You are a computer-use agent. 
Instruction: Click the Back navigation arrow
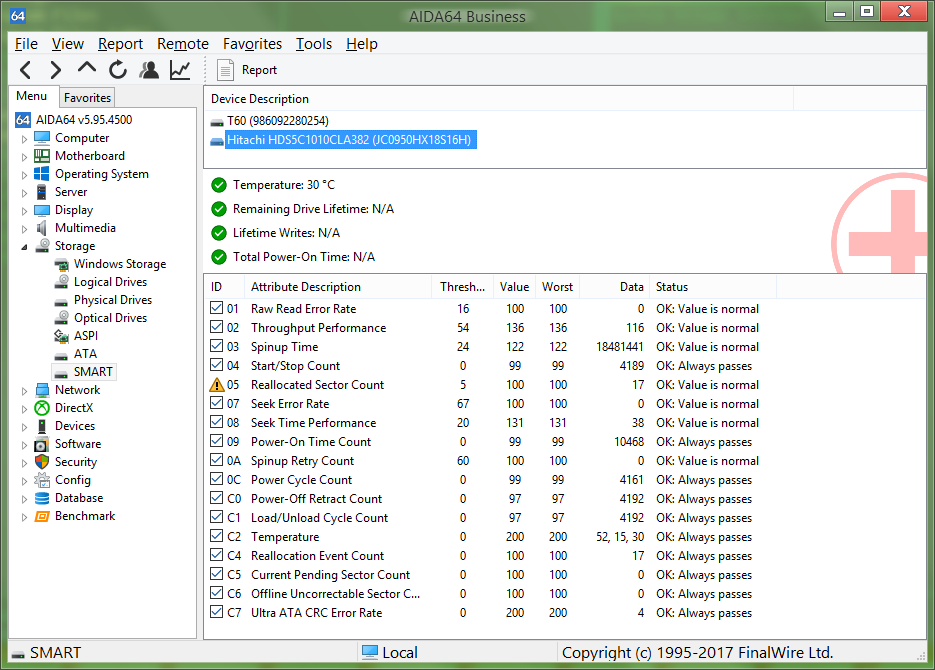point(26,70)
